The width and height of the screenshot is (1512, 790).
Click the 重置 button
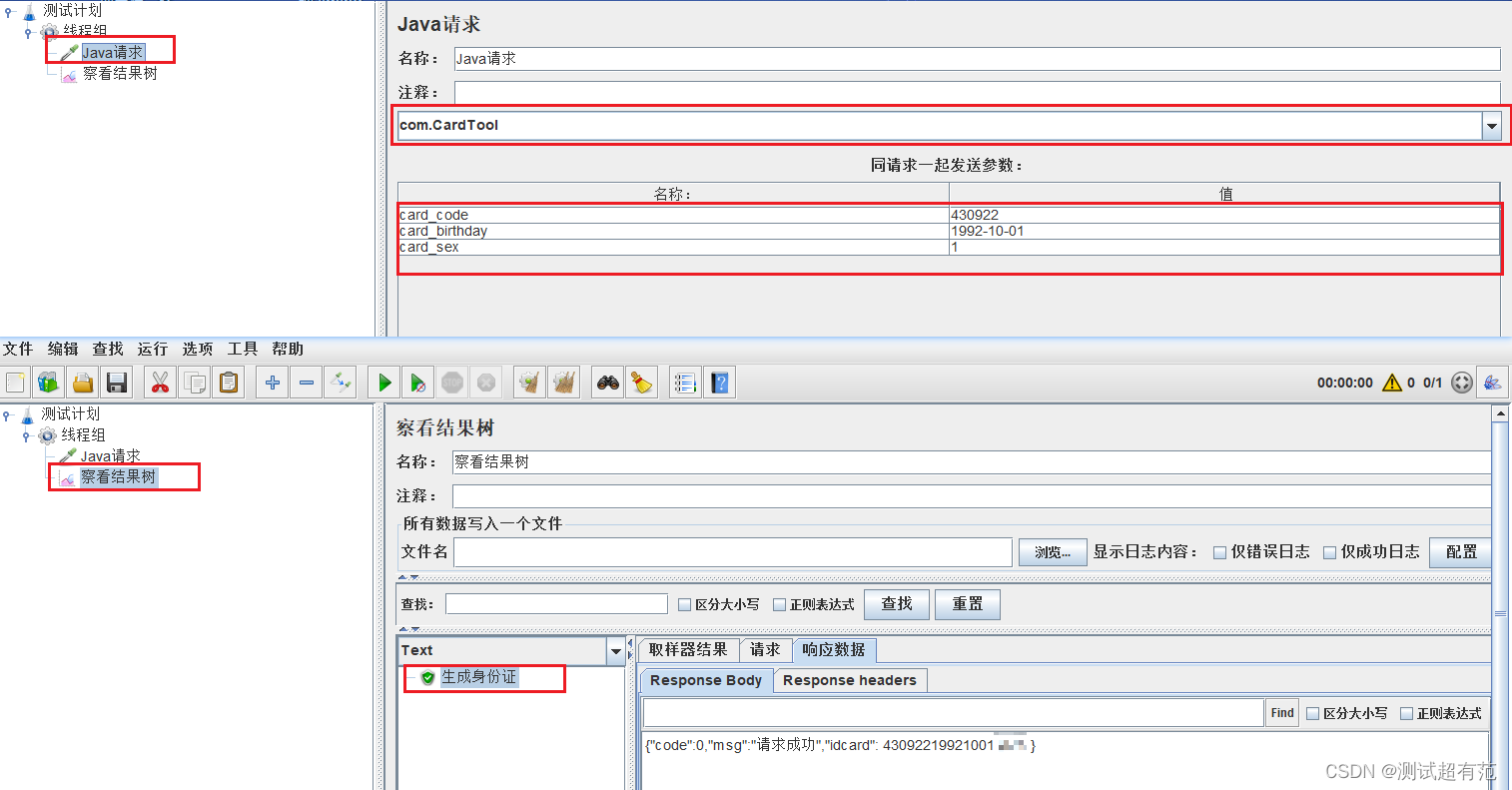pos(966,603)
